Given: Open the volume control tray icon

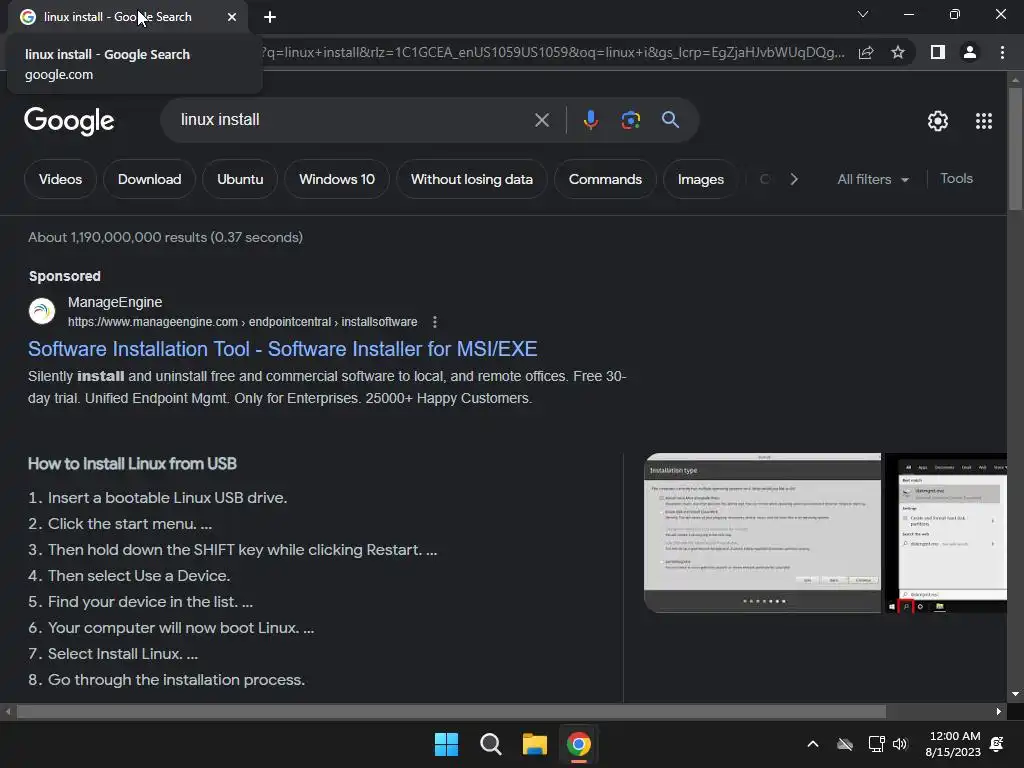Looking at the screenshot, I should point(900,744).
